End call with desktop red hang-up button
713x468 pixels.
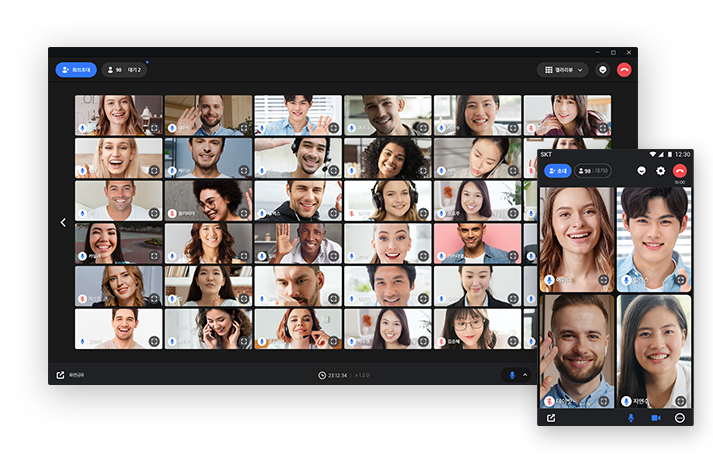point(625,70)
